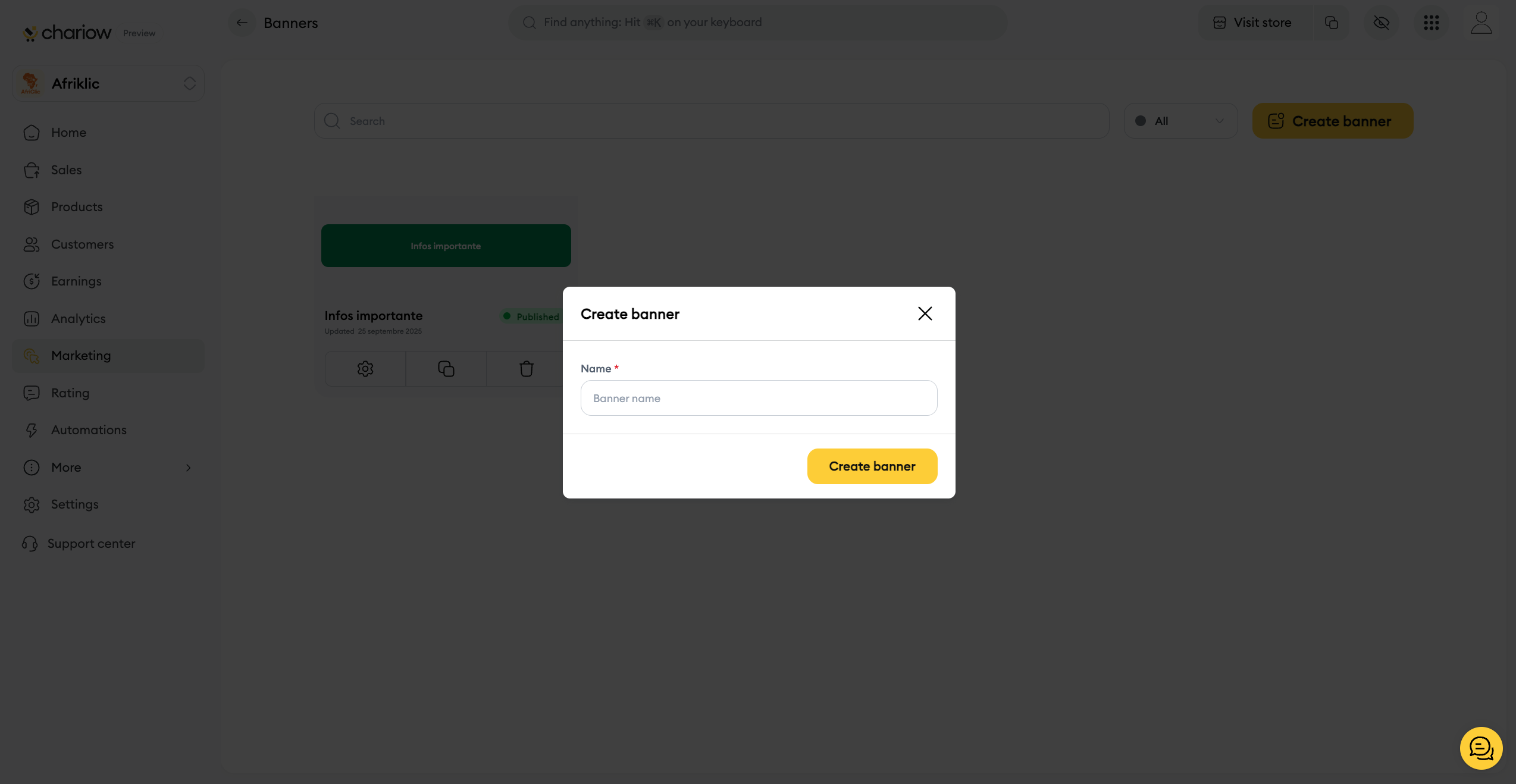Open Analytics in the sidebar
This screenshot has width=1516, height=784.
78,319
